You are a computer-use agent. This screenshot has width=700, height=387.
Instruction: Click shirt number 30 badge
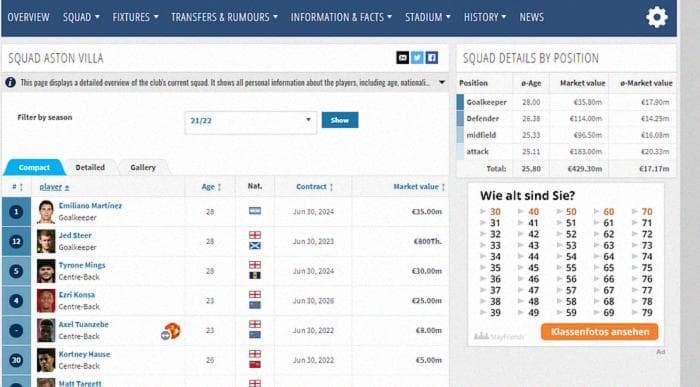(x=16, y=360)
